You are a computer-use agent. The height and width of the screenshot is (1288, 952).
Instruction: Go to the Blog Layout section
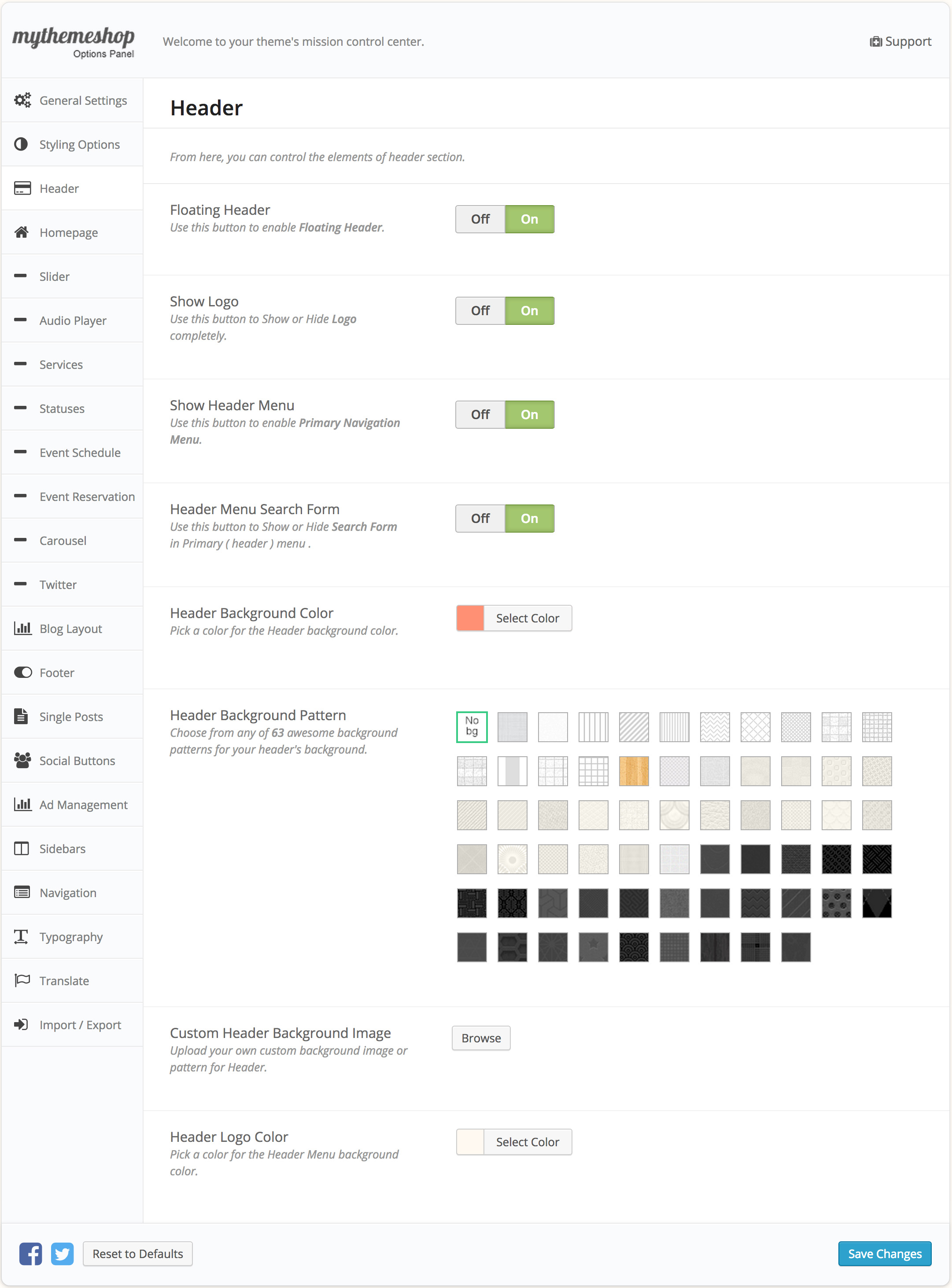click(70, 629)
